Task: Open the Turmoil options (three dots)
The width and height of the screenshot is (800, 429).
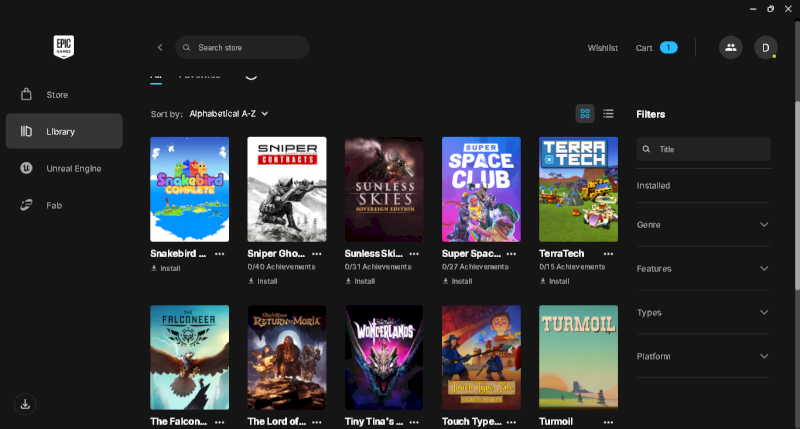Action: [x=609, y=422]
